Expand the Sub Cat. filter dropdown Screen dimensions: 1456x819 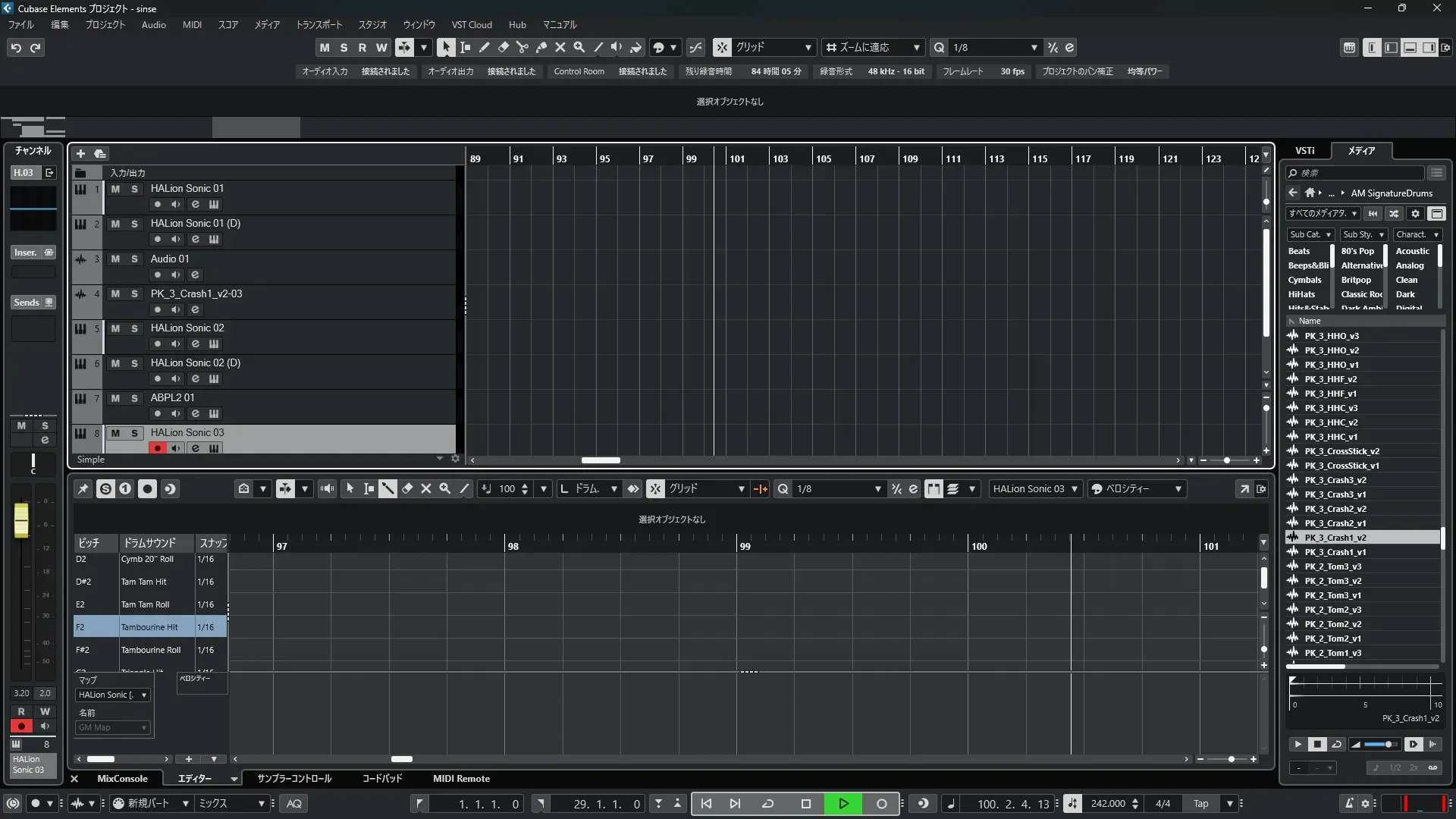(1310, 235)
